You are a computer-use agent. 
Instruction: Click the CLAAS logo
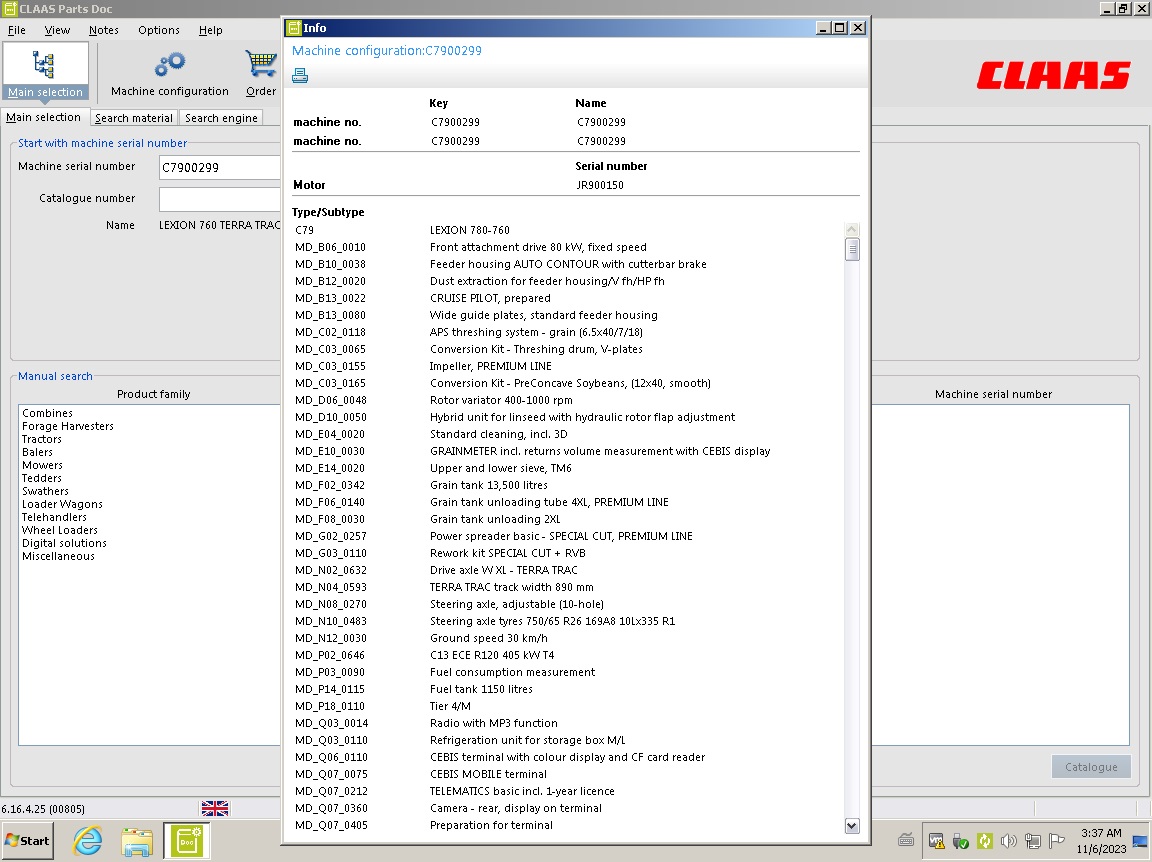1053,75
